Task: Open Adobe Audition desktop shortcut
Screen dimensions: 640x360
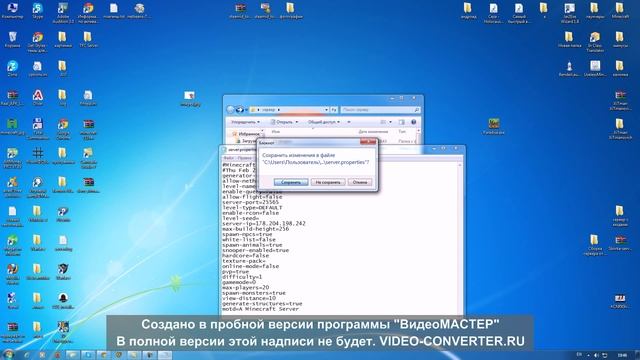Action: [63, 13]
